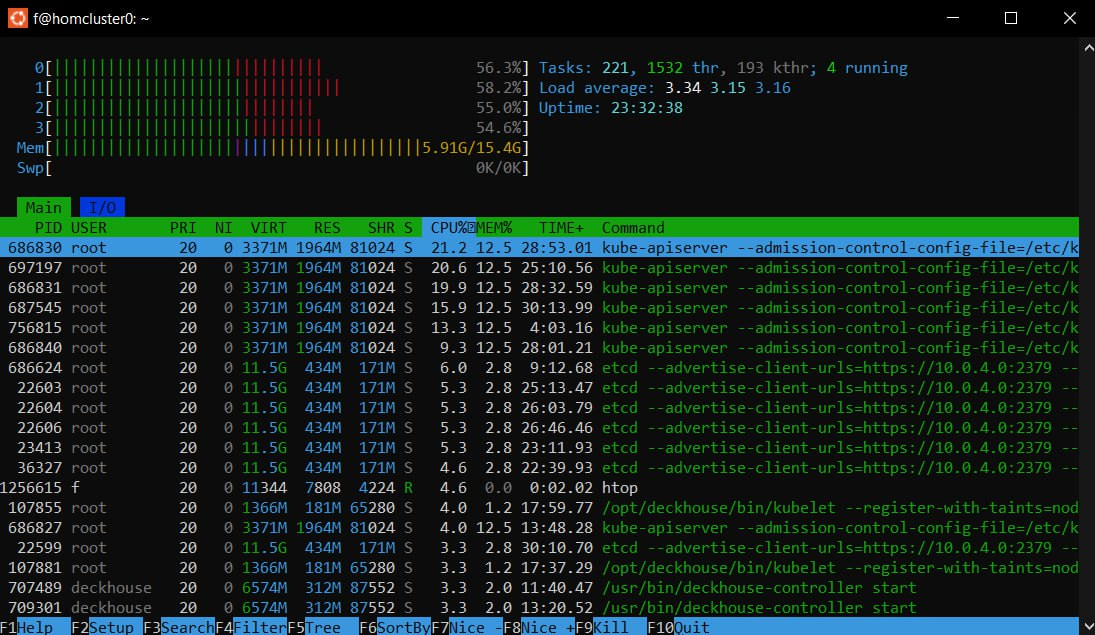Click the Uptime 23:32:38 text
The image size is (1095, 635).
[x=610, y=108]
